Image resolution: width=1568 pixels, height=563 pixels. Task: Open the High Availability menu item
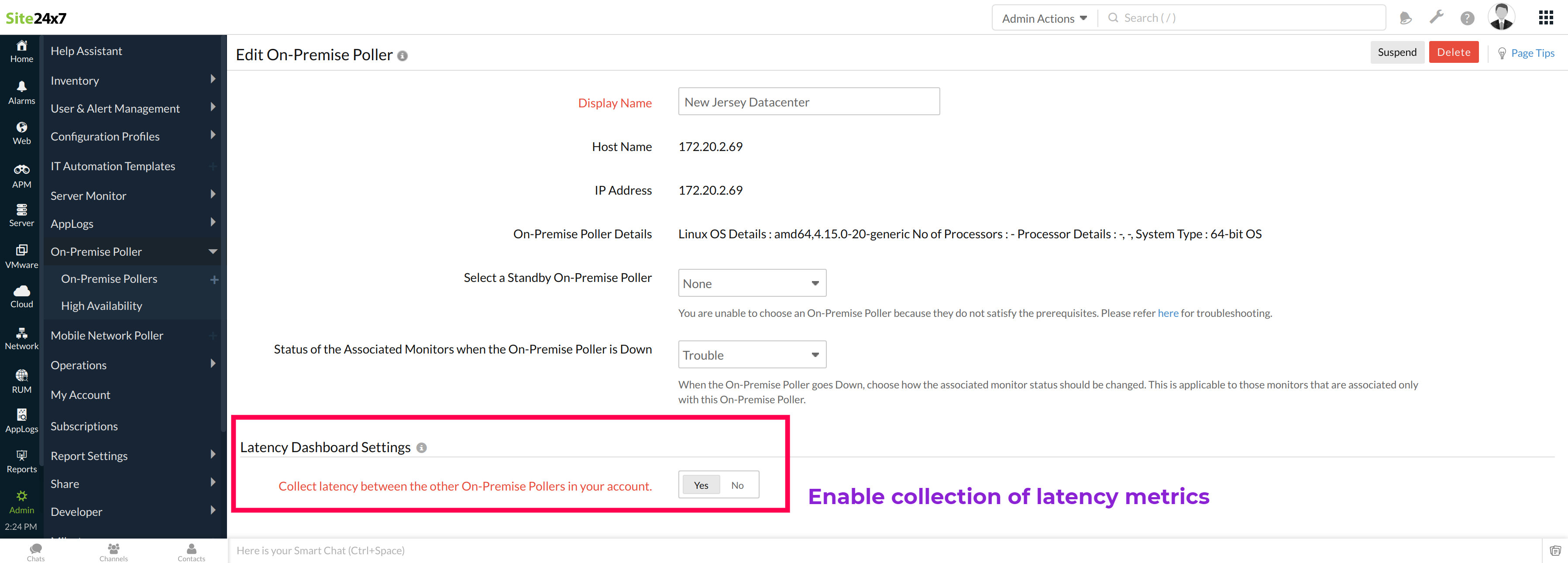click(x=102, y=305)
